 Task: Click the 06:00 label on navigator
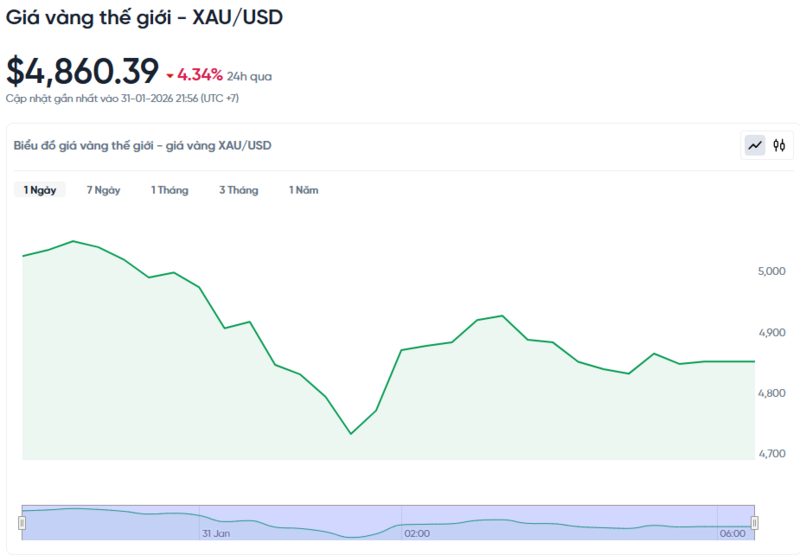click(732, 533)
